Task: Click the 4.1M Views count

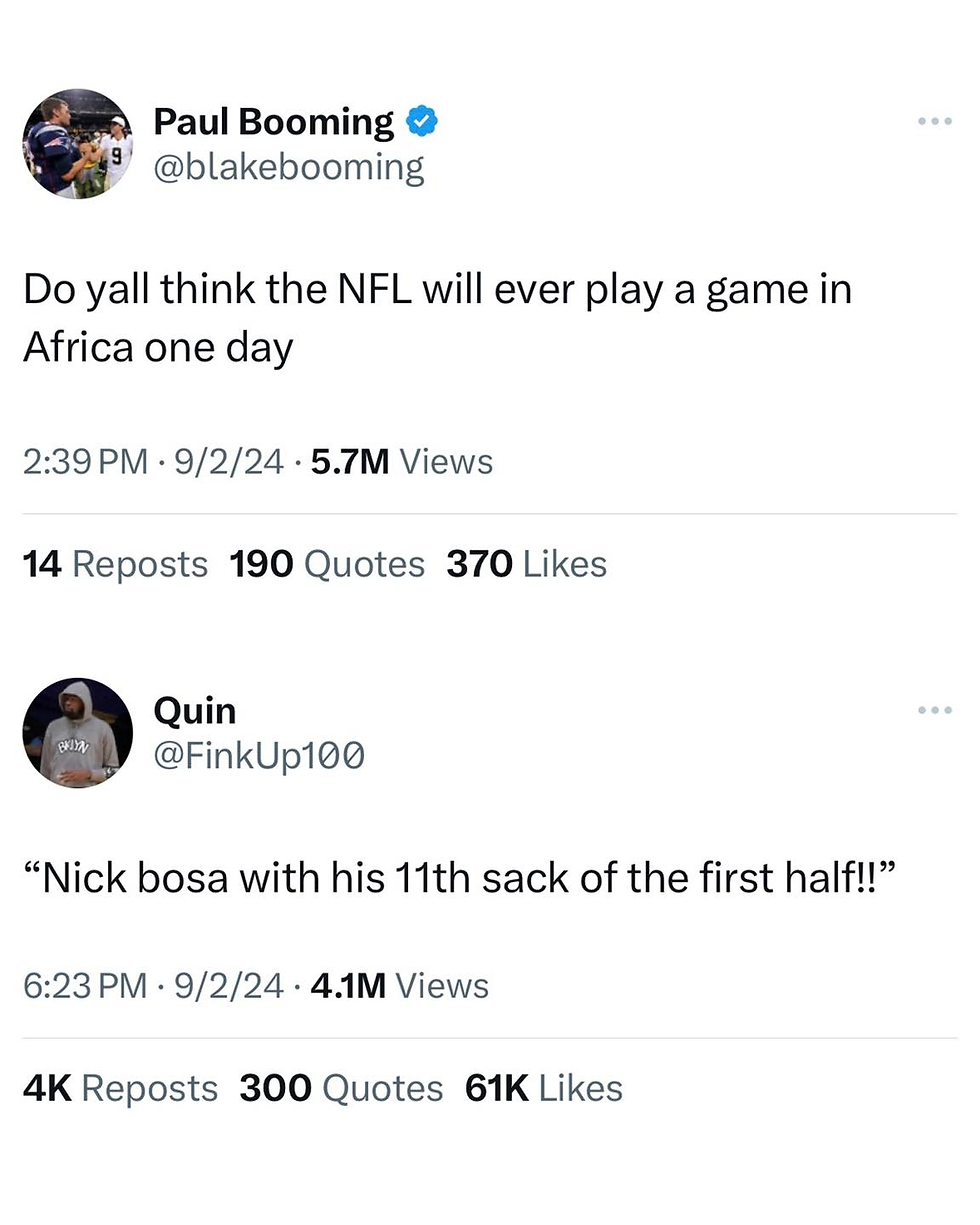Action: click(x=400, y=986)
